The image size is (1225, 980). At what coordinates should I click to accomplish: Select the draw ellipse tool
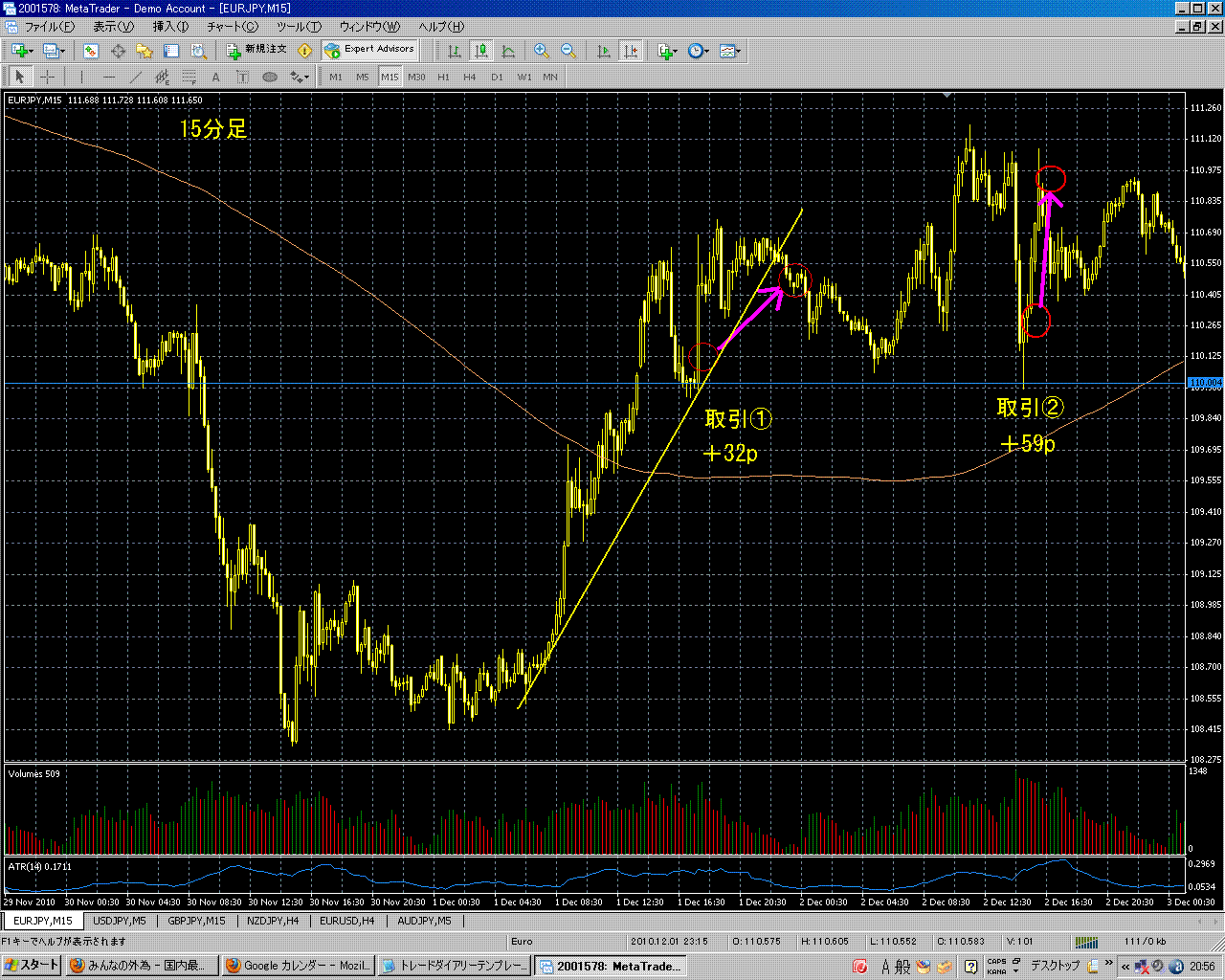(270, 77)
